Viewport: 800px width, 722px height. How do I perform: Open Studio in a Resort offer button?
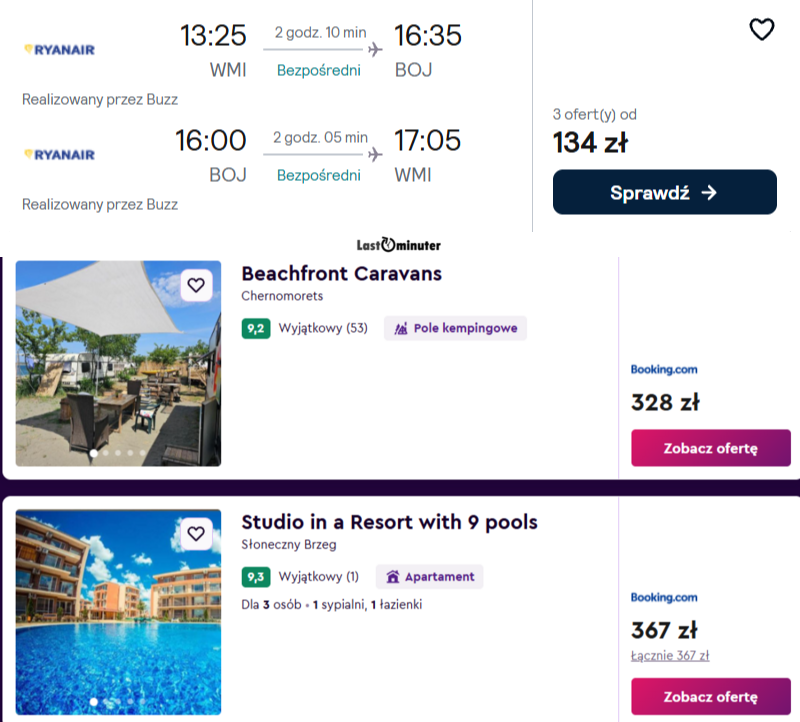tap(710, 696)
